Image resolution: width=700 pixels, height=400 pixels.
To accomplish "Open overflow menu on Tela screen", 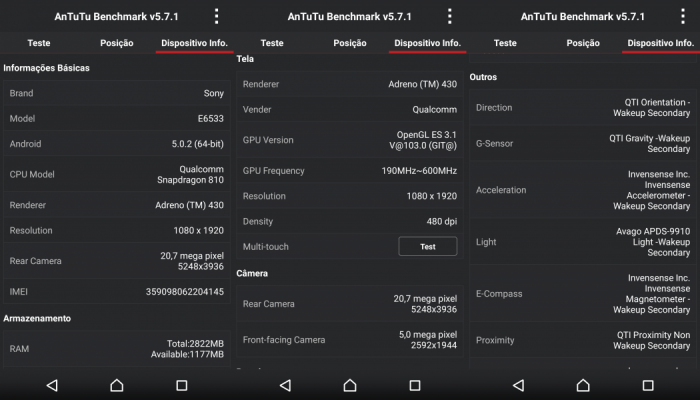I will point(450,17).
